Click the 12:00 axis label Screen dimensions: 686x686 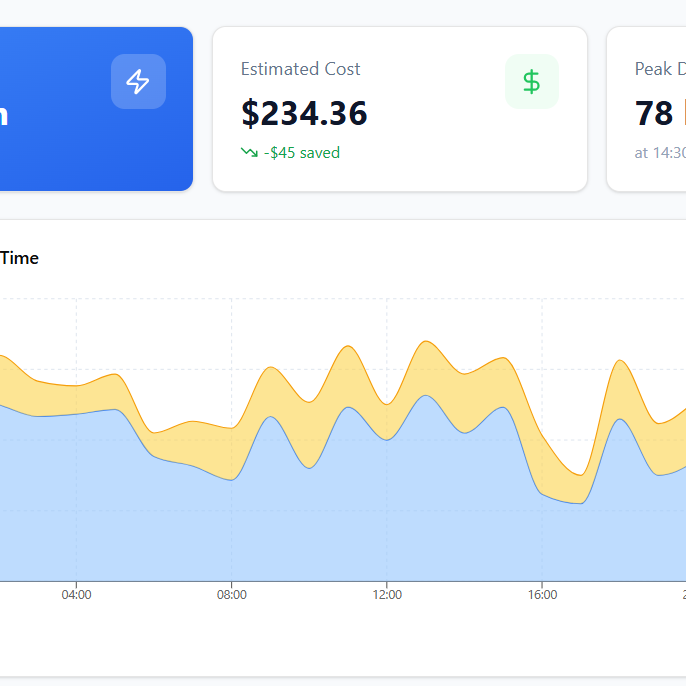[387, 594]
